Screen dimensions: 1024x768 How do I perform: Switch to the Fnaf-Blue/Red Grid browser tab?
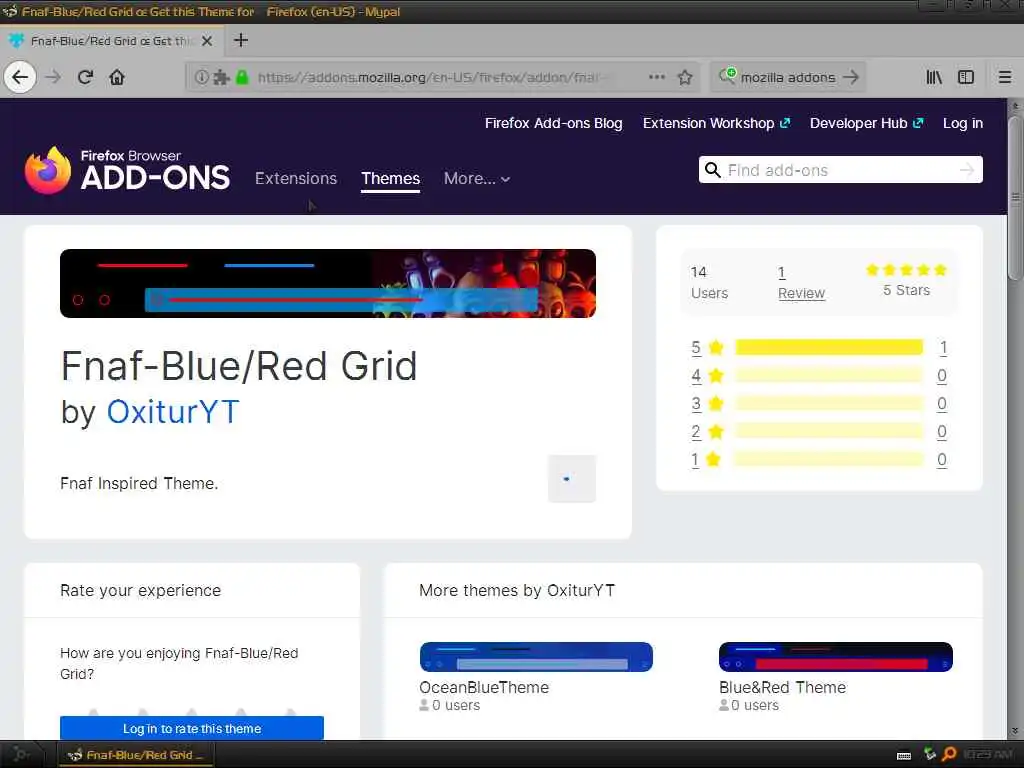pyautogui.click(x=112, y=40)
